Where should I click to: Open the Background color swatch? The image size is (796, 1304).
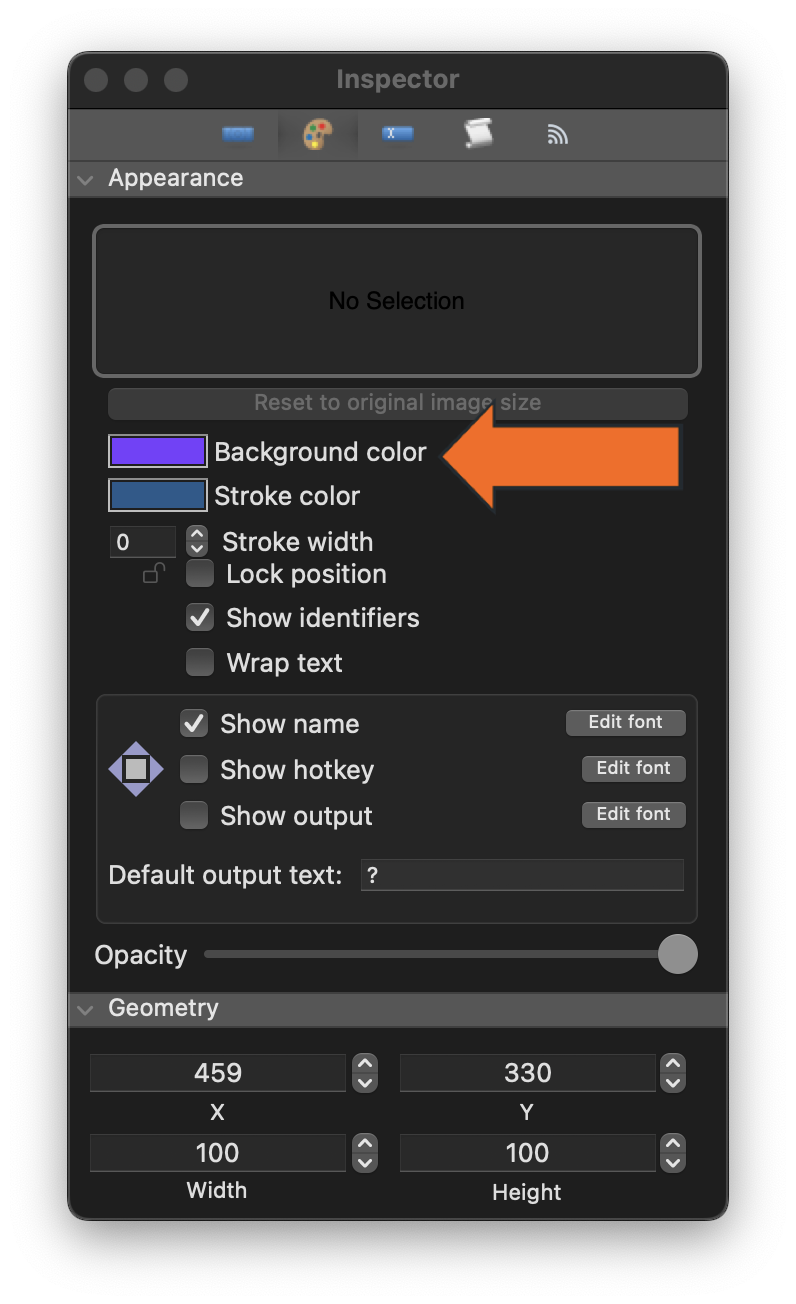(157, 451)
